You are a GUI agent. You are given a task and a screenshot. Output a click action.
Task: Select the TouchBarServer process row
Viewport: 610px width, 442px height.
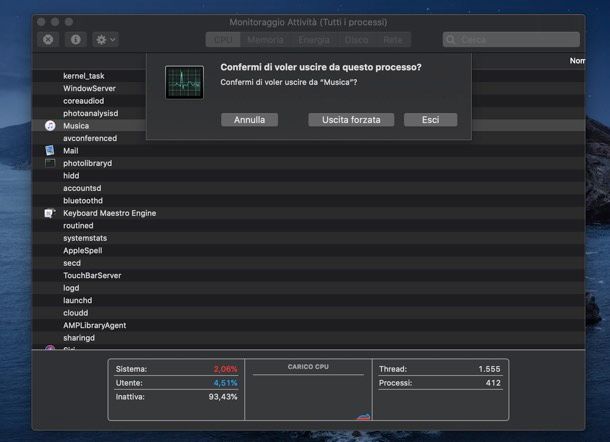coord(308,275)
